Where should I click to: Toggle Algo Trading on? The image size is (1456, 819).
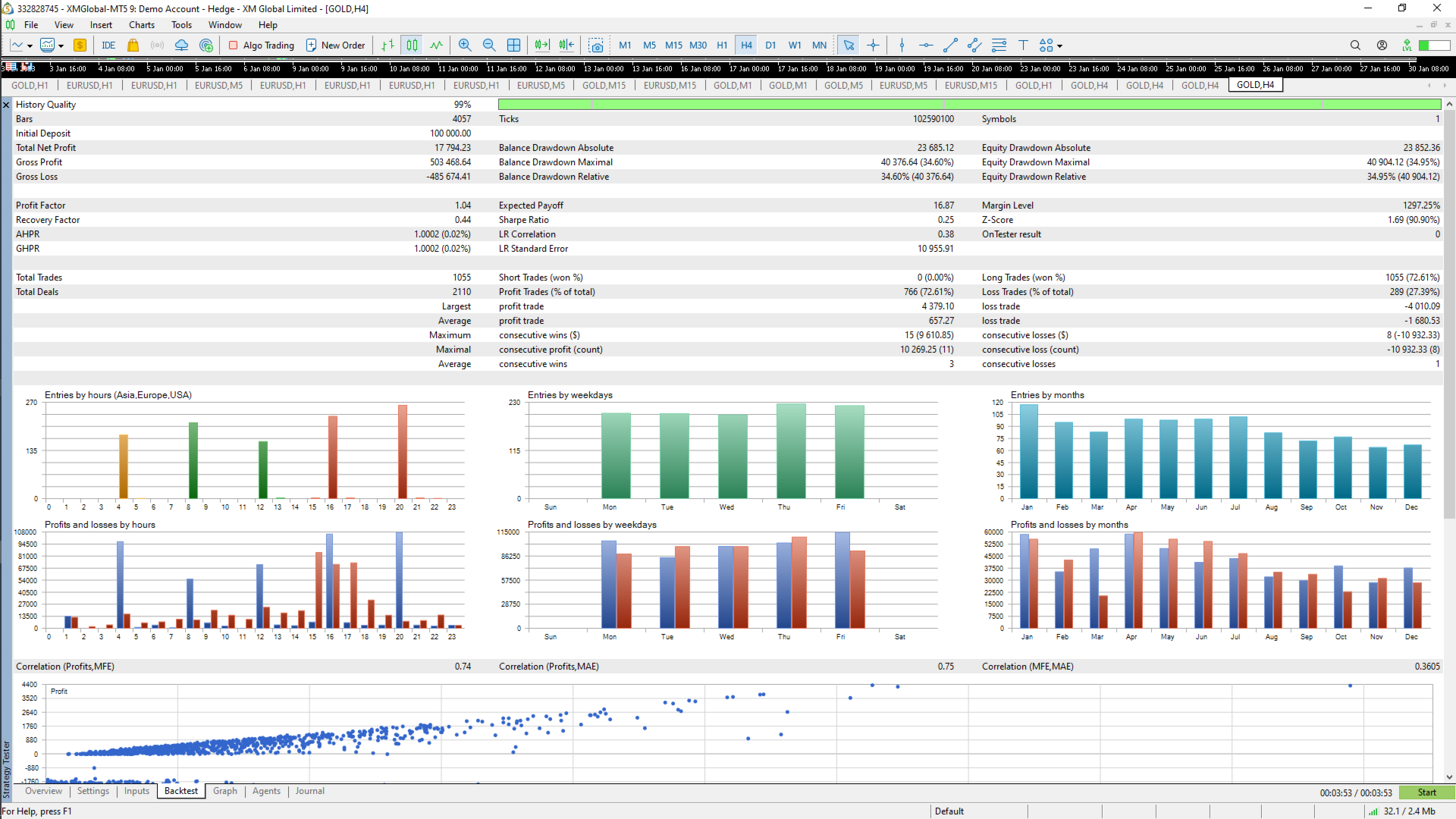(x=262, y=45)
